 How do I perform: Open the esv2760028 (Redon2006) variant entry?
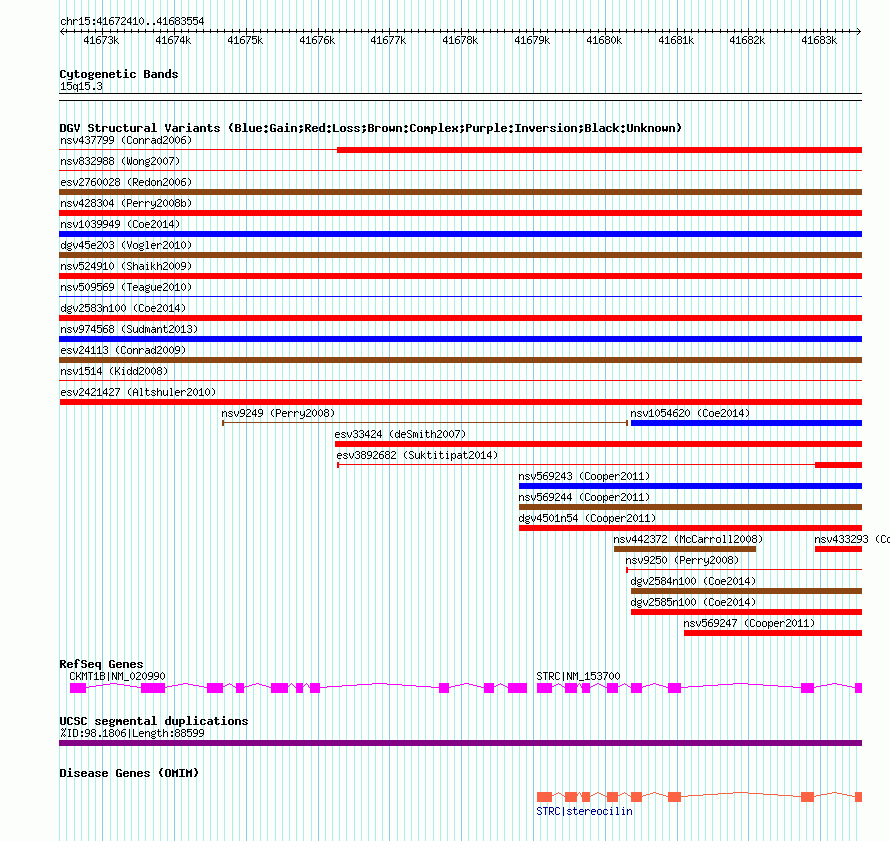(126, 182)
